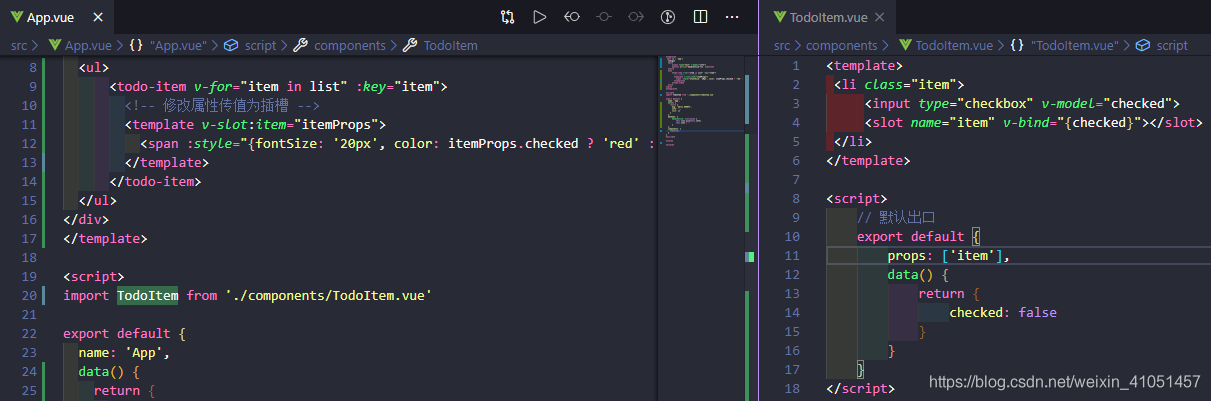Click the name: 'App' property line
1211x401 pixels.
[x=124, y=352]
